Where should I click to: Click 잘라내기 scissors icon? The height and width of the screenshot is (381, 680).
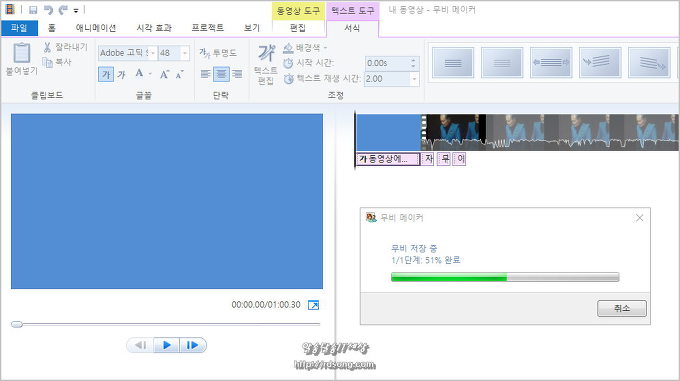[x=47, y=47]
